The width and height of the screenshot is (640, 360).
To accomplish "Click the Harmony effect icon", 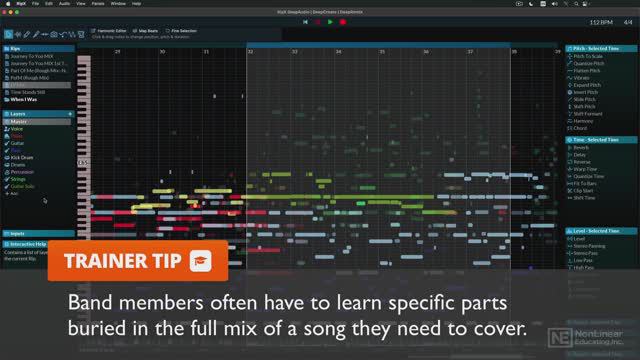I will pyautogui.click(x=570, y=121).
